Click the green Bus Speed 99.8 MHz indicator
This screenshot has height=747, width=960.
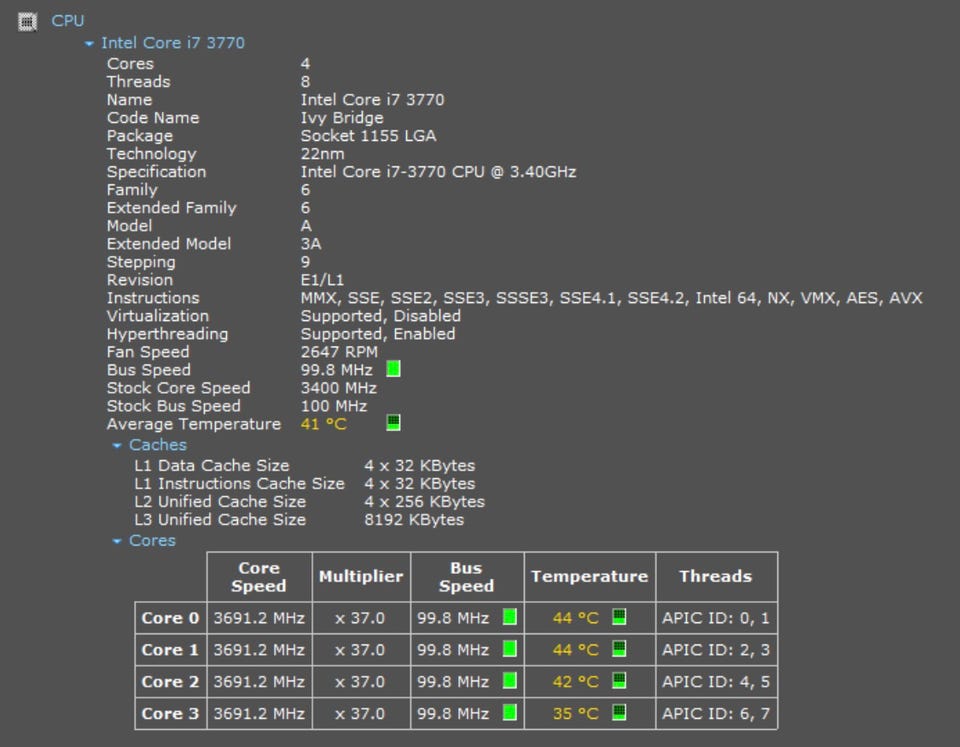tap(394, 369)
